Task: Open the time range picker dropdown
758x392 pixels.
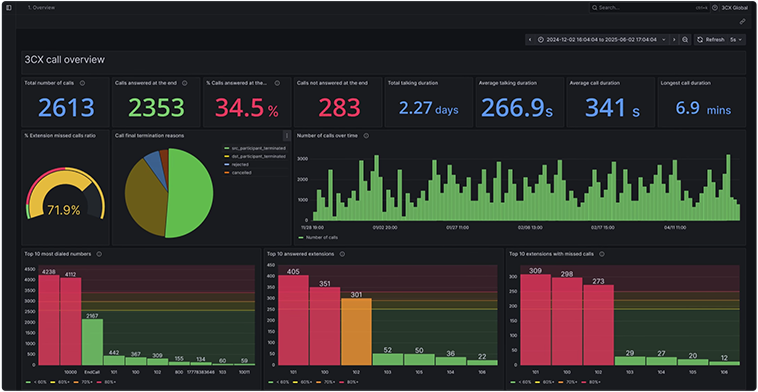Action: pyautogui.click(x=602, y=40)
